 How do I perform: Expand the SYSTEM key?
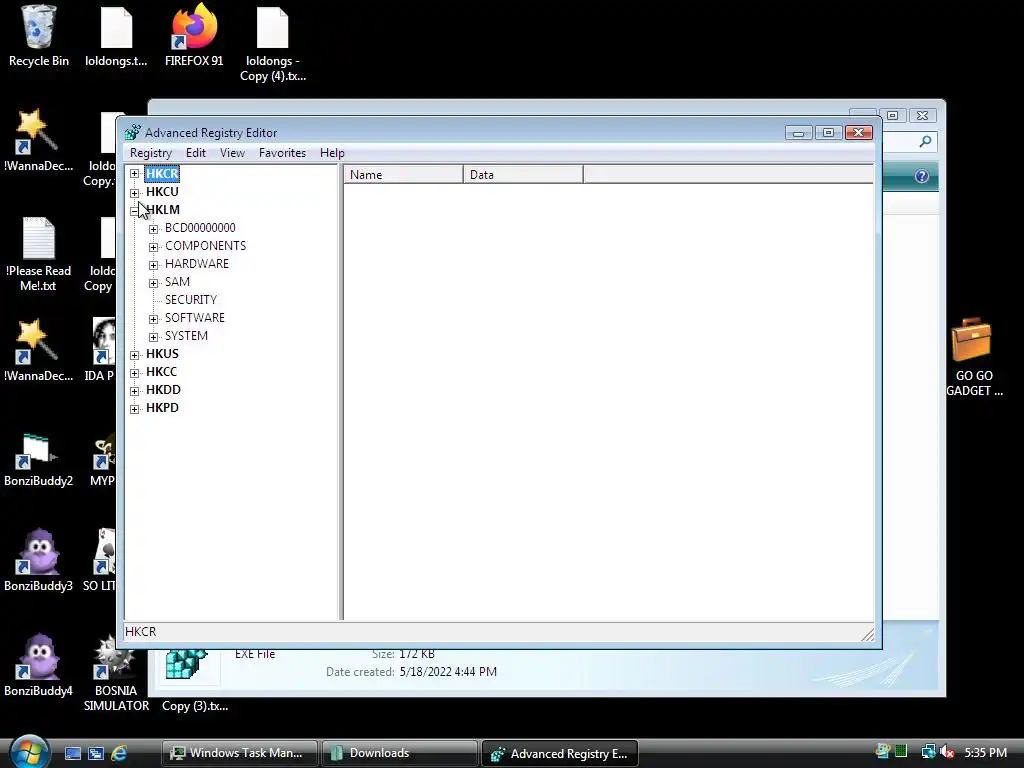pyautogui.click(x=153, y=337)
